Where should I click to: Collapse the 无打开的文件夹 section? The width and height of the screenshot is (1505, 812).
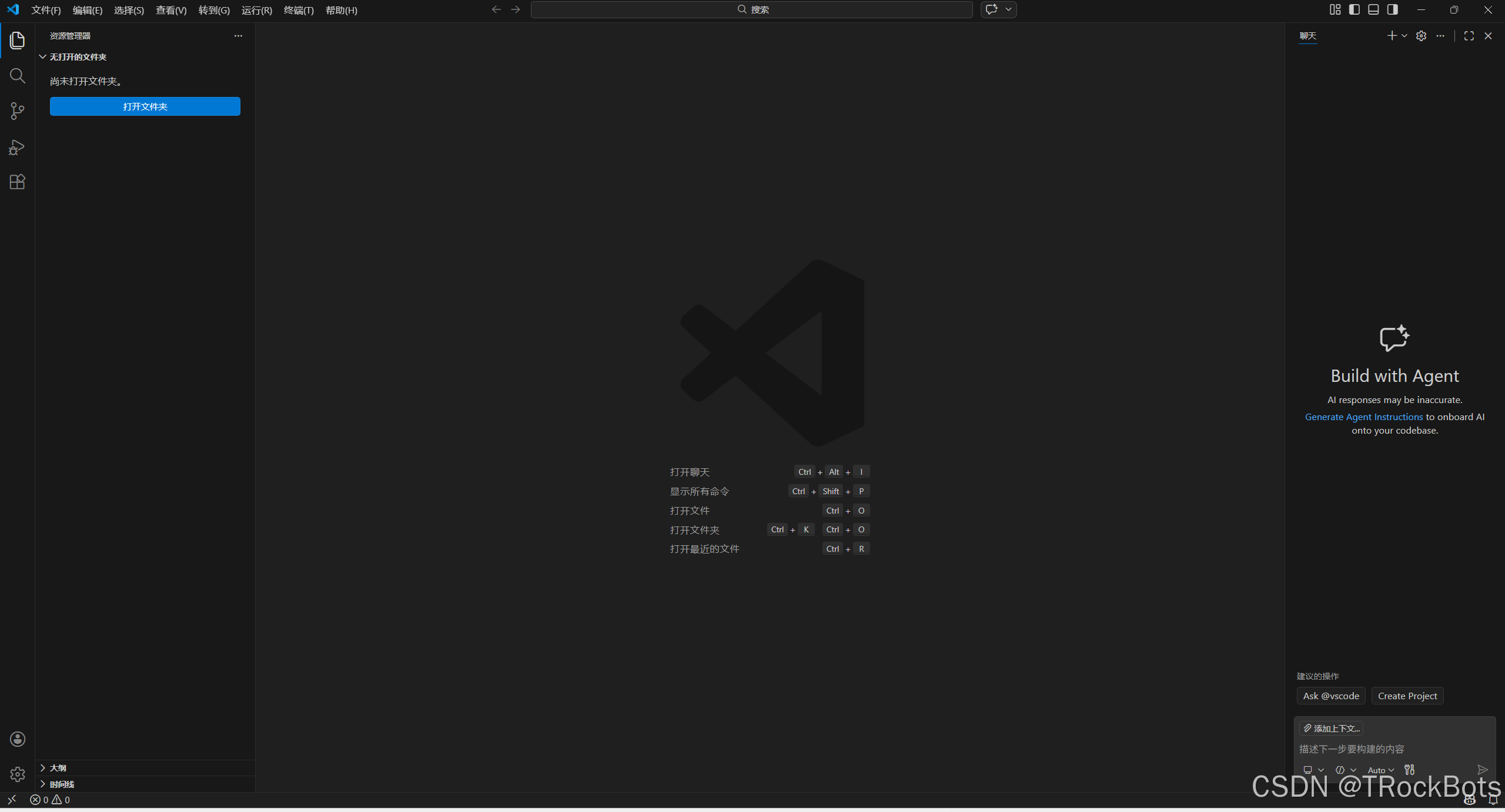[x=145, y=57]
